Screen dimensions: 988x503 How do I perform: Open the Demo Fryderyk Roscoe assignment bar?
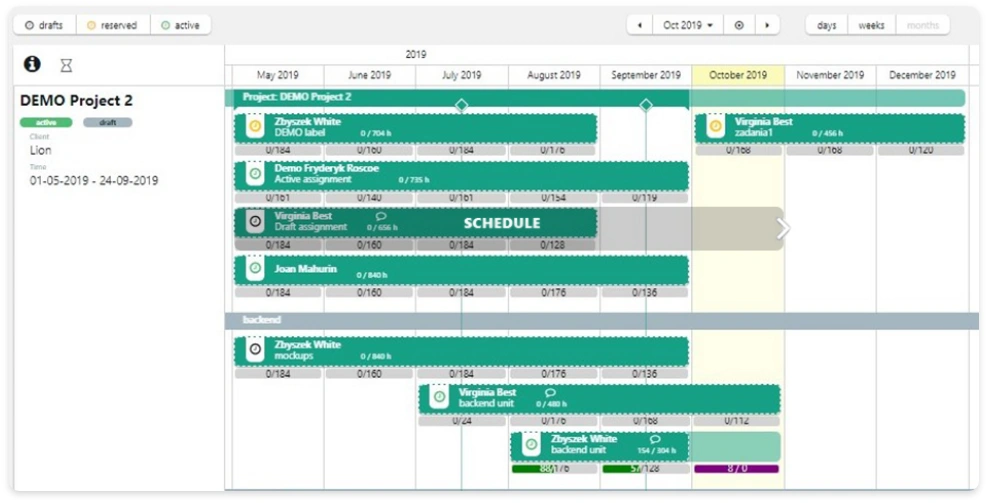click(x=461, y=176)
